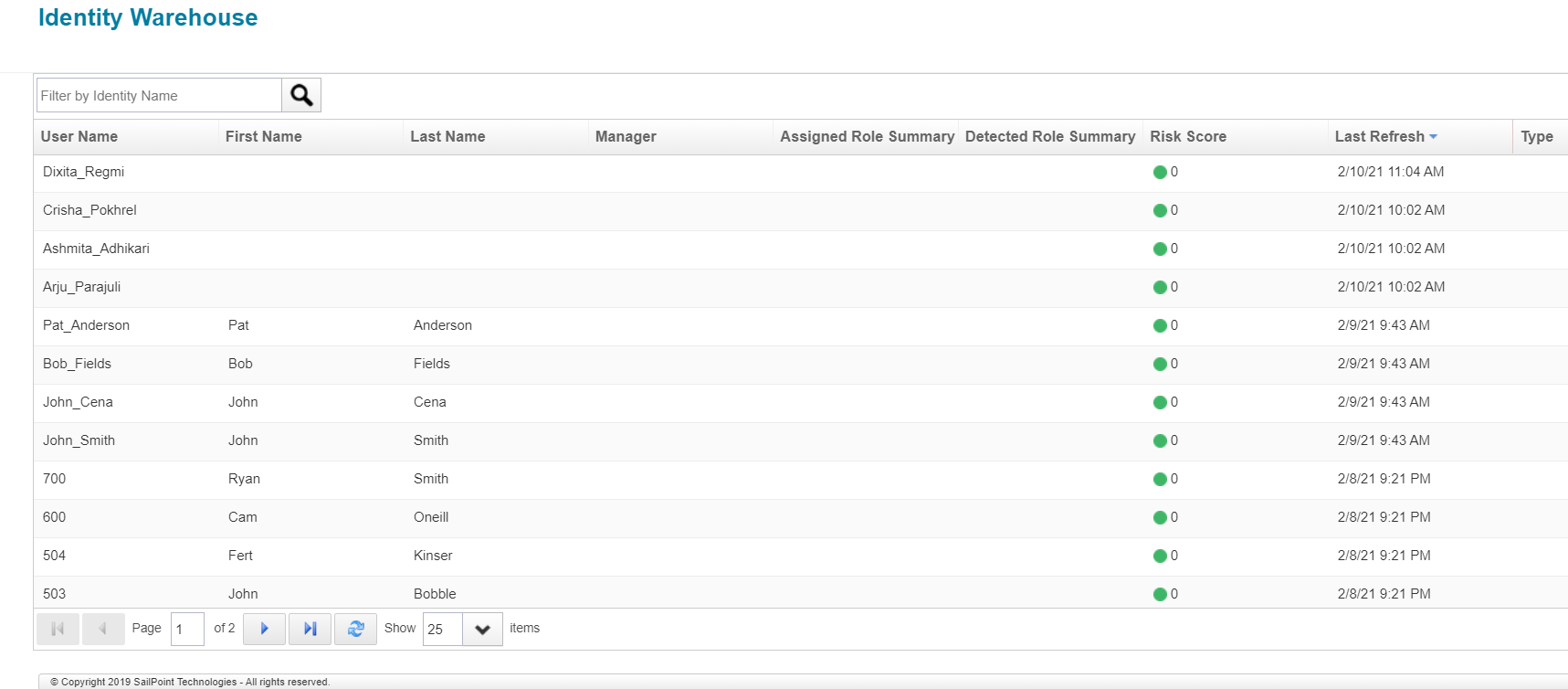Go to the first page
The image size is (1568, 689).
click(58, 629)
